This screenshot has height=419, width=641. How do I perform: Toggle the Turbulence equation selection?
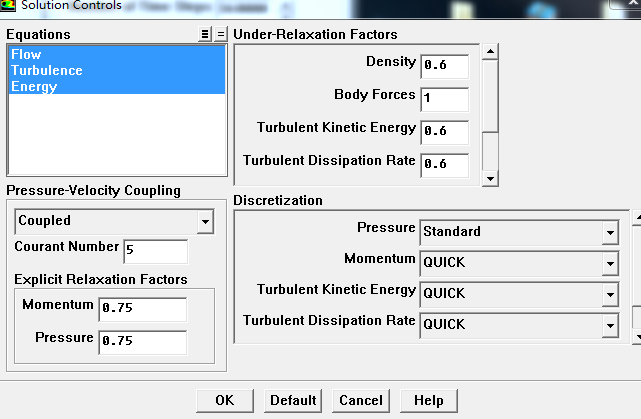(x=47, y=70)
